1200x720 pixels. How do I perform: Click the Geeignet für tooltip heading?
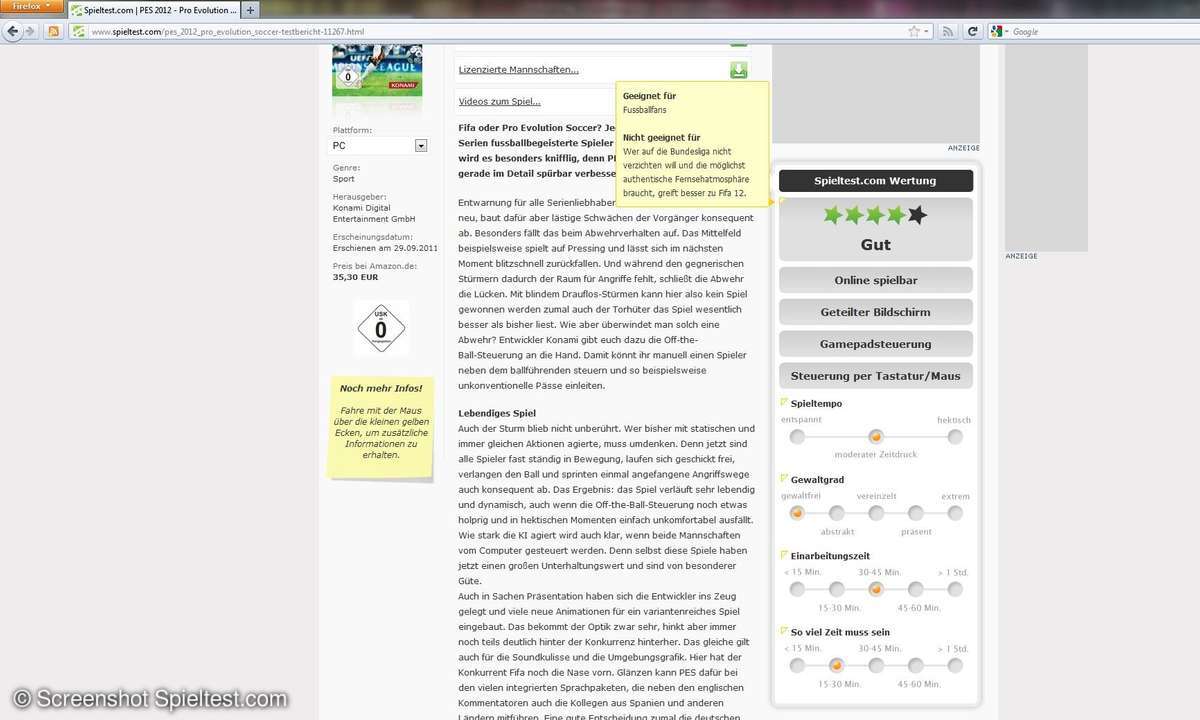point(649,96)
